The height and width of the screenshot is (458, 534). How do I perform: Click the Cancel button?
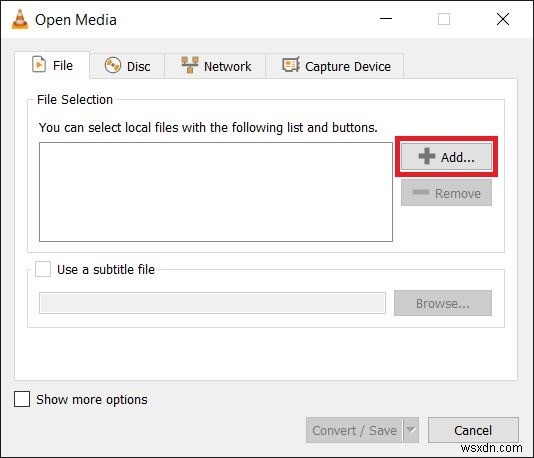point(473,430)
